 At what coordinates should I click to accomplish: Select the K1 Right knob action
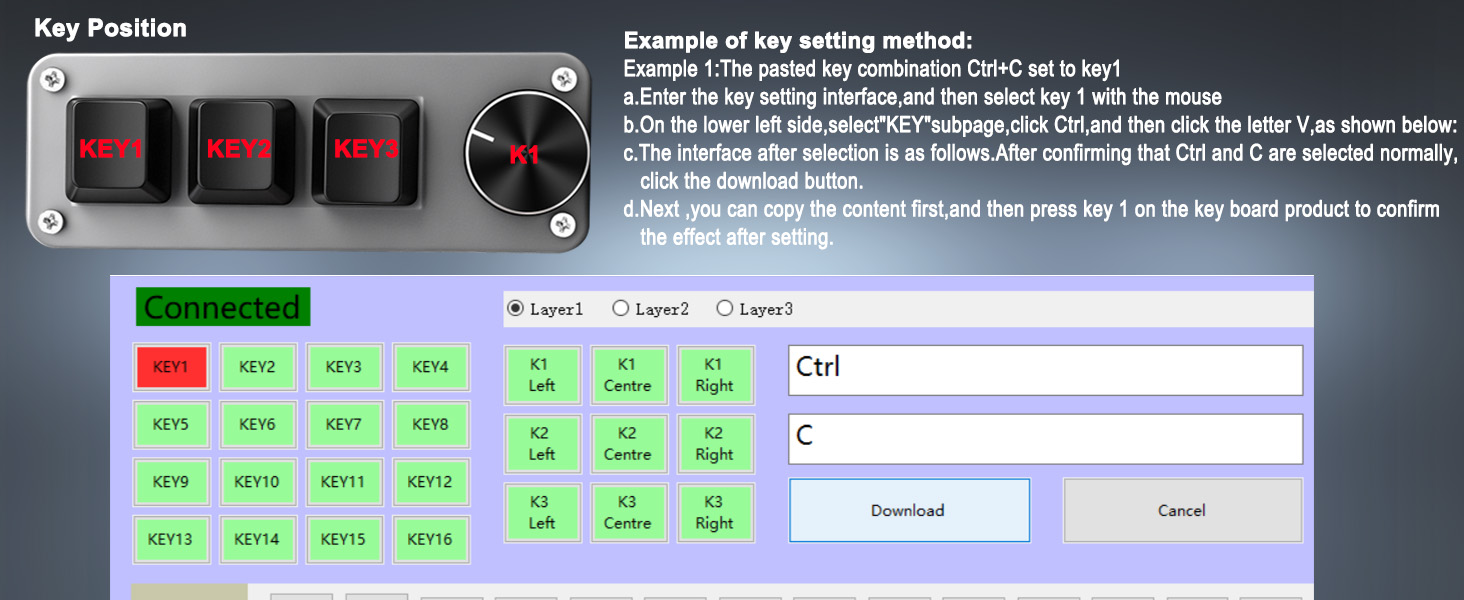[714, 375]
